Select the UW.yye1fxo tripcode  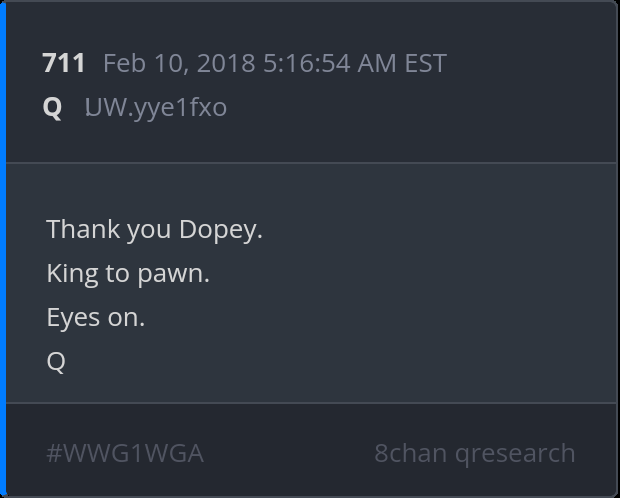156,107
